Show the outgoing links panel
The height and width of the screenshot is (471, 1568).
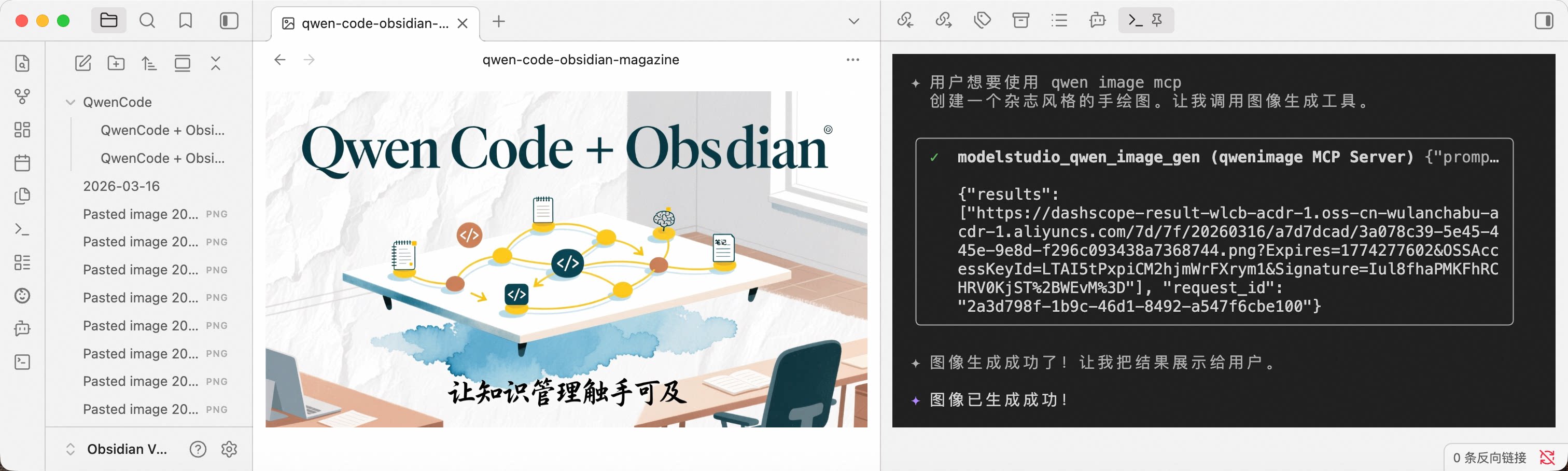(x=944, y=21)
